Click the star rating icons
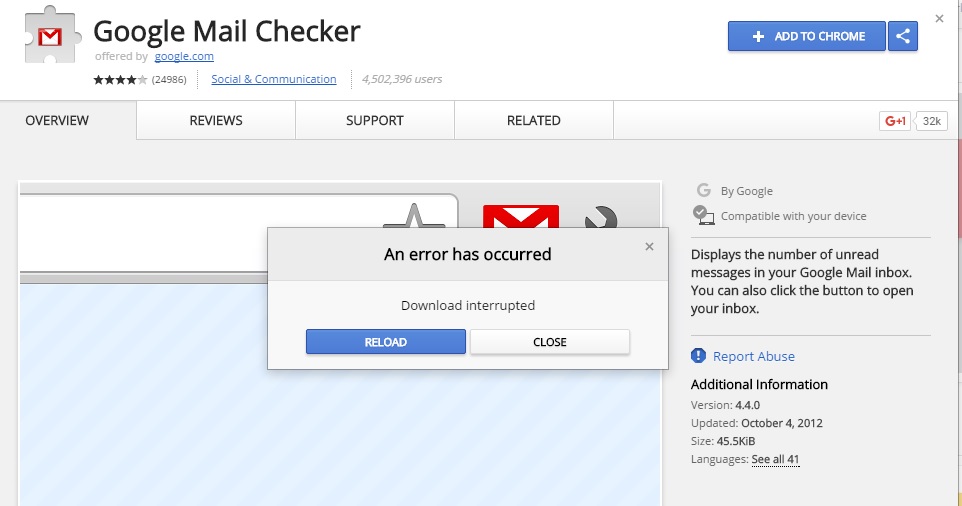The height and width of the screenshot is (506, 962). (120, 80)
